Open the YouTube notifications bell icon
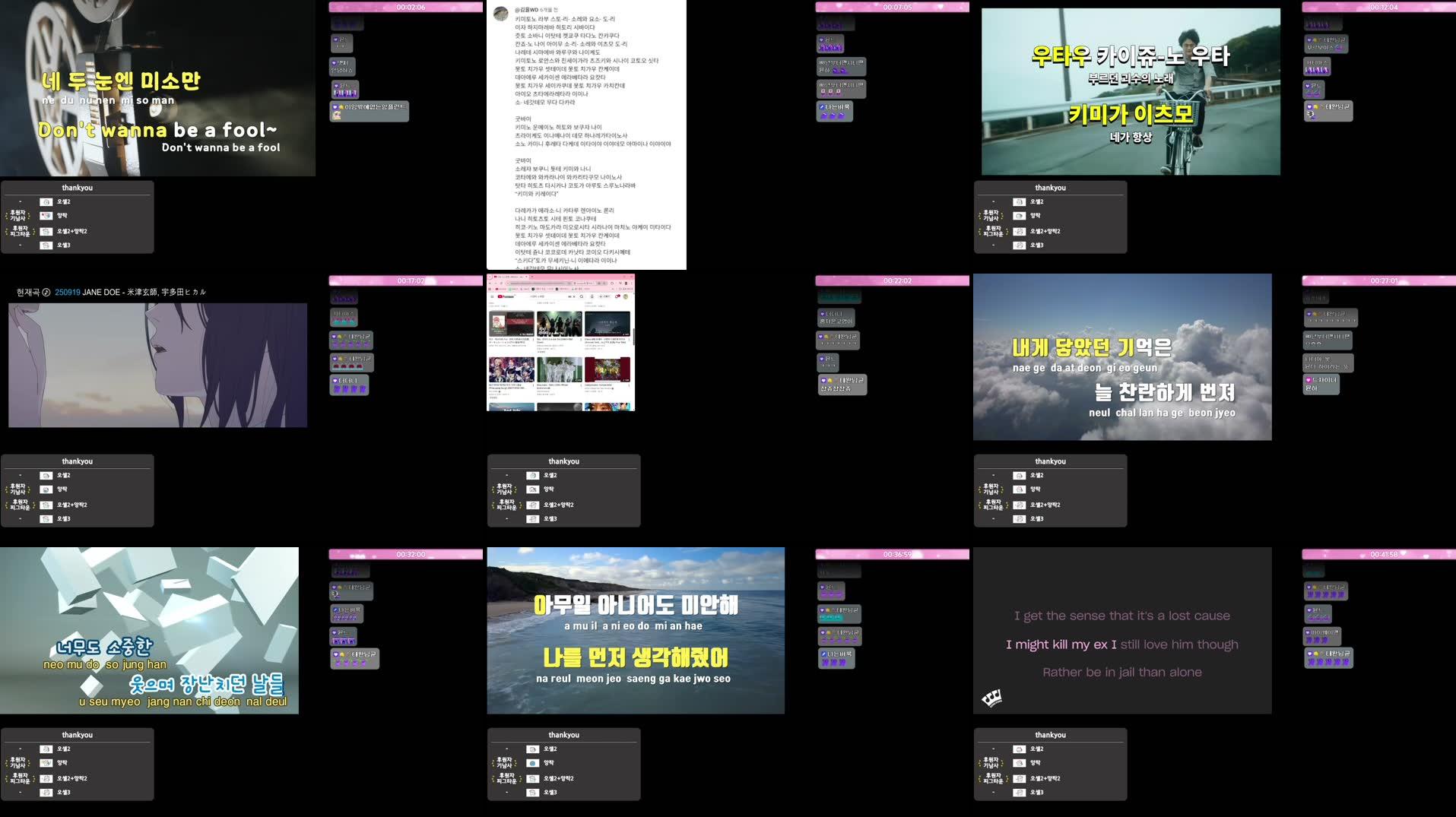 pyautogui.click(x=617, y=296)
